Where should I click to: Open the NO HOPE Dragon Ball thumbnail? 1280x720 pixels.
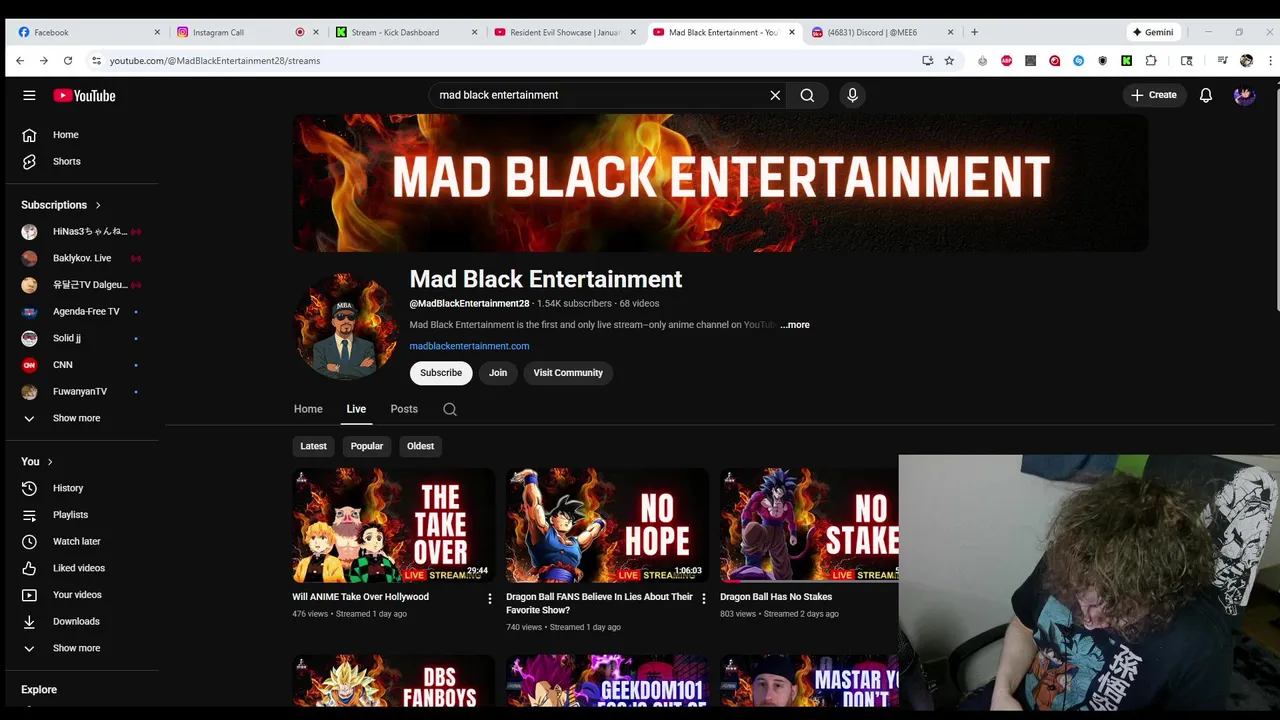tap(607, 526)
